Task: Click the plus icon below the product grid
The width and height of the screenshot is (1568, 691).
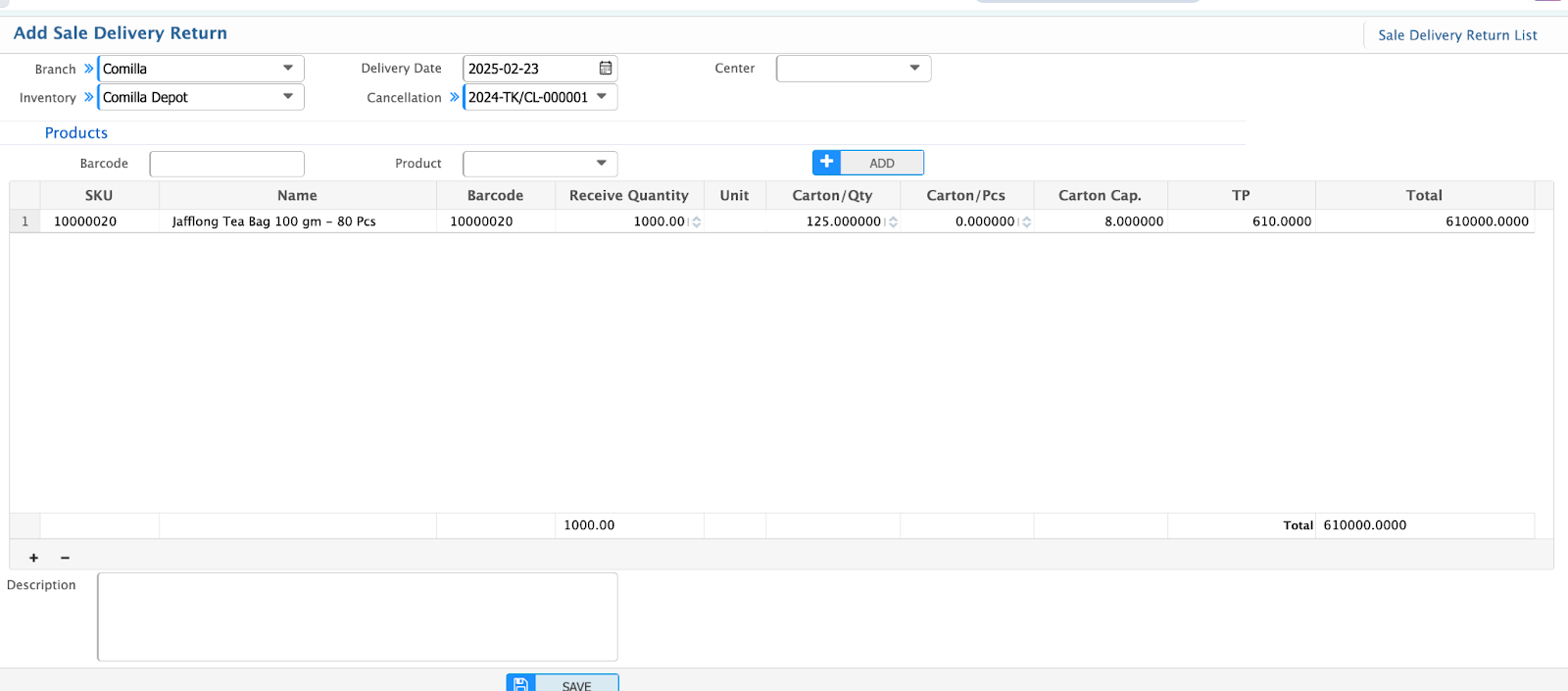Action: (33, 558)
